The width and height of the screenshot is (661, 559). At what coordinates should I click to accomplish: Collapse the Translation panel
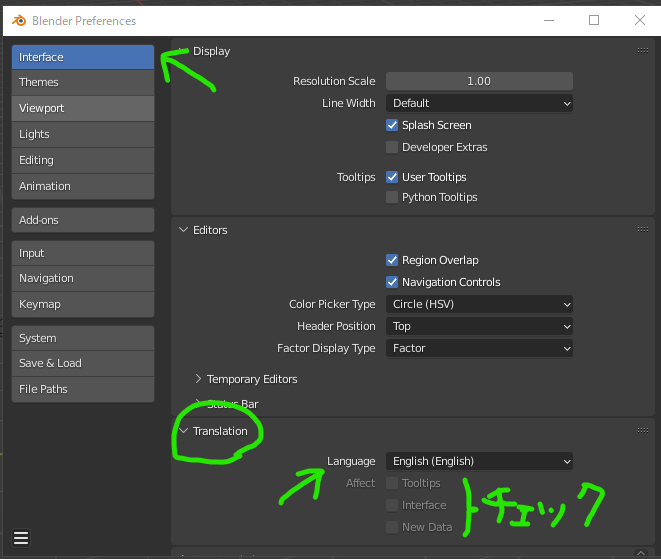tap(183, 431)
